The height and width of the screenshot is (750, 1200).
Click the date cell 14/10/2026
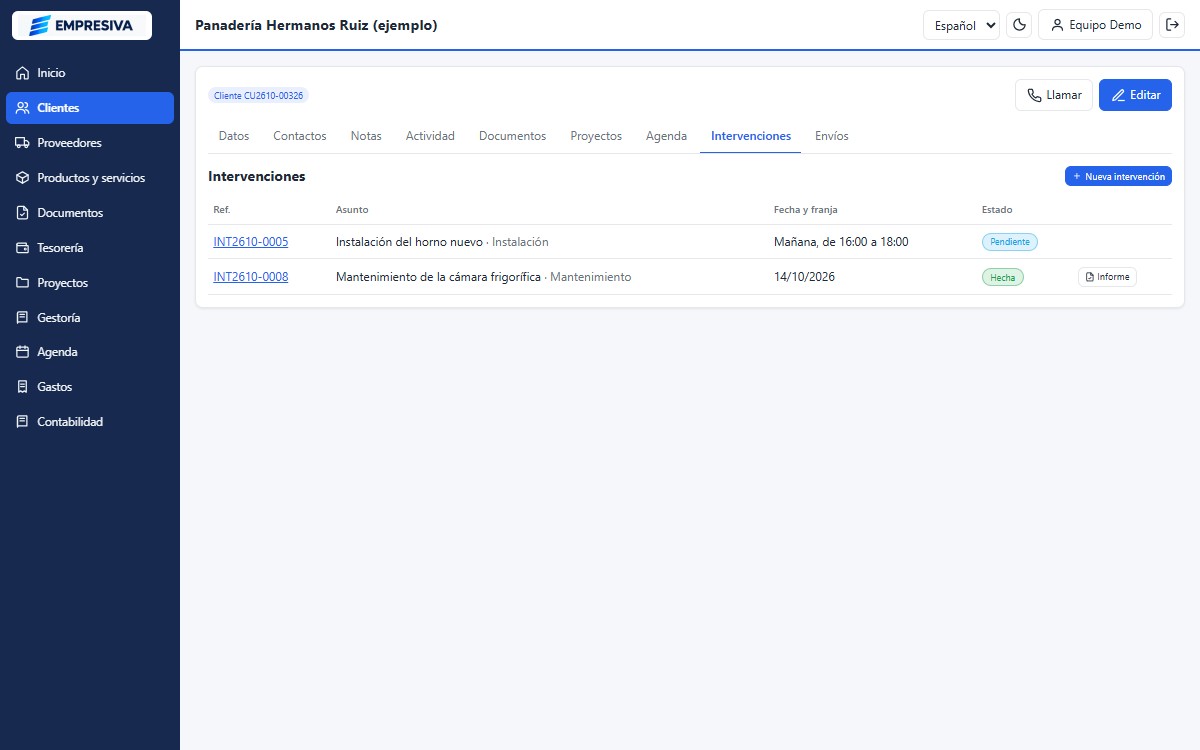click(x=804, y=277)
